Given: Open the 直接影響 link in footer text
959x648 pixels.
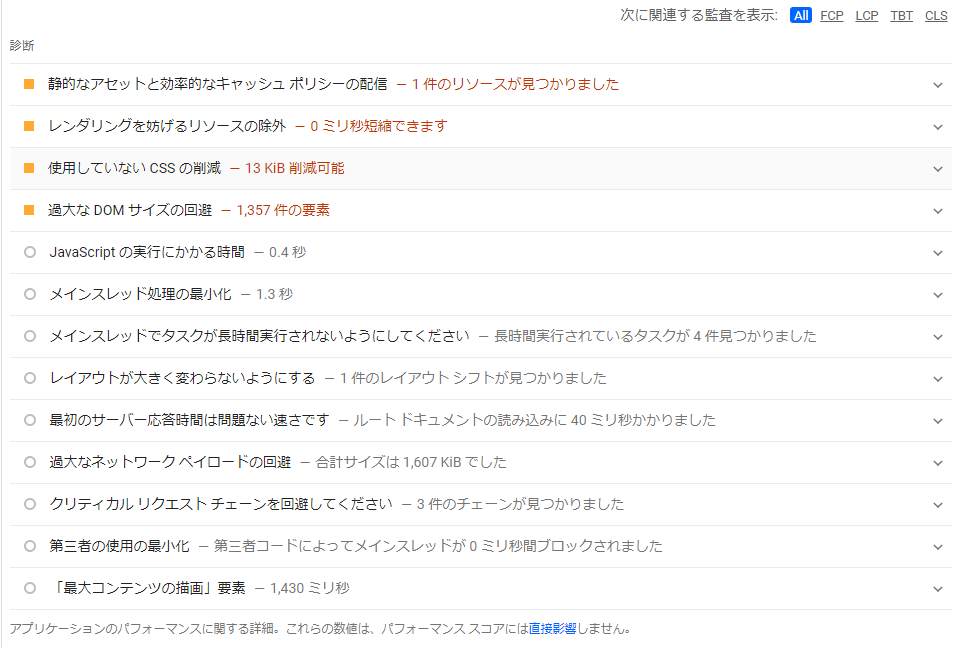Looking at the screenshot, I should tap(552, 628).
